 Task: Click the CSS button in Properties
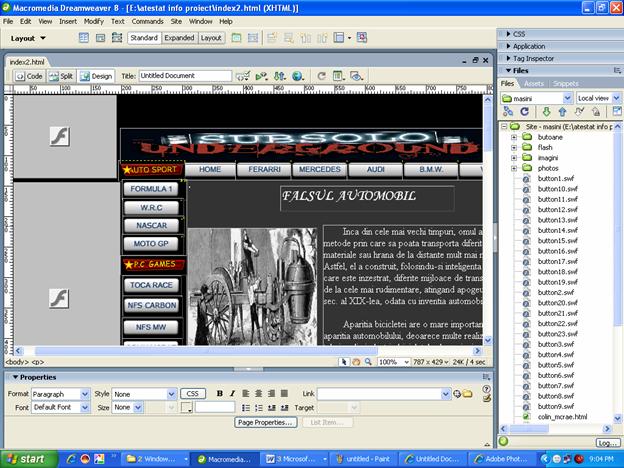193,394
